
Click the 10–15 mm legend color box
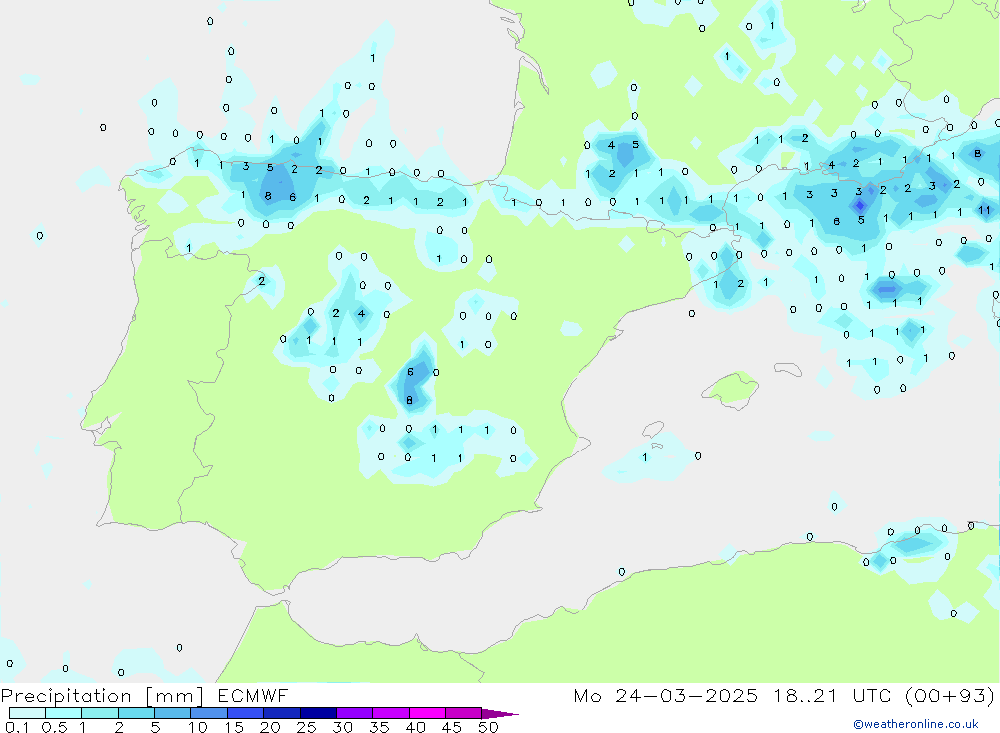click(209, 713)
